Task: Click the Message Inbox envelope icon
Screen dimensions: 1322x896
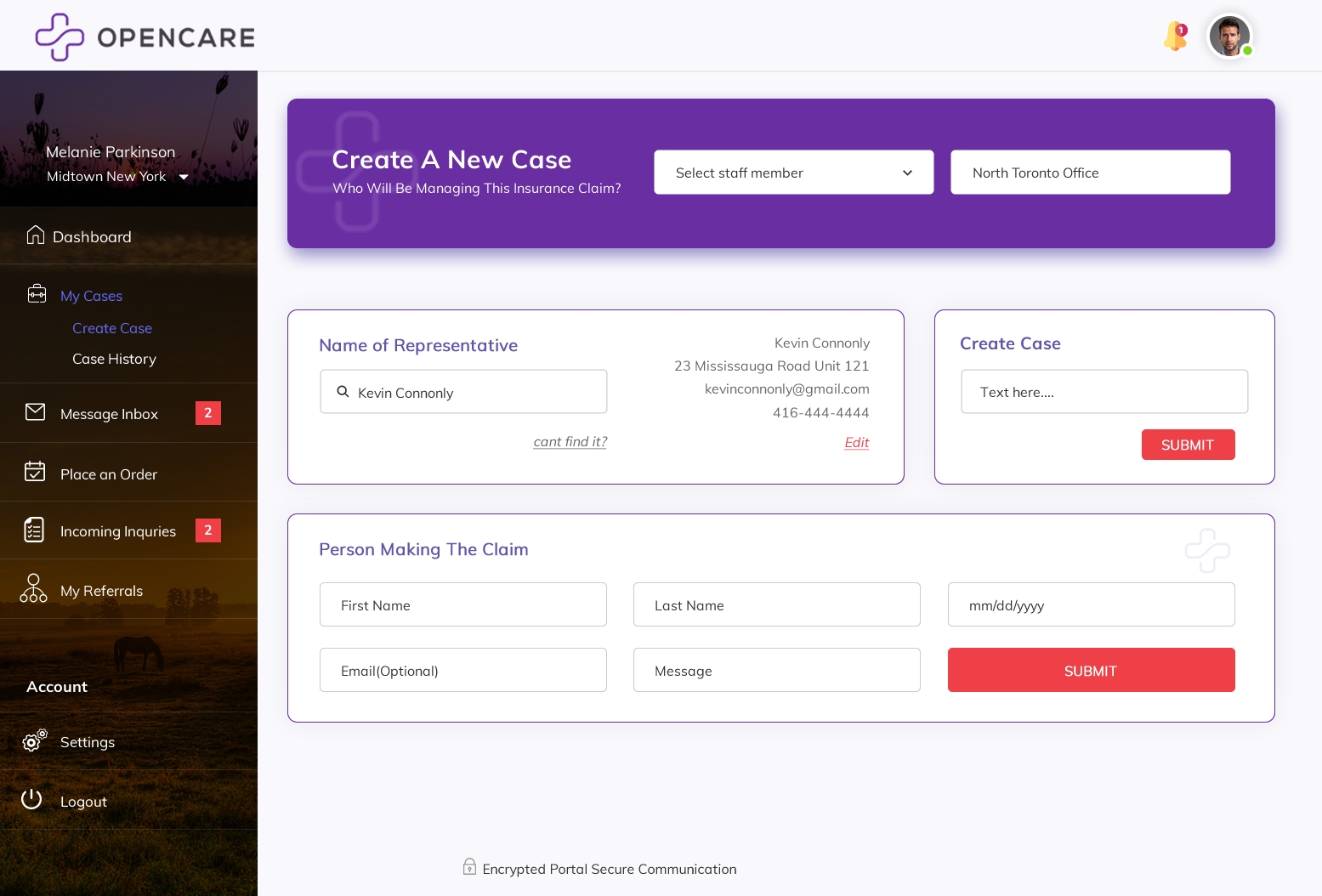Action: 36,412
